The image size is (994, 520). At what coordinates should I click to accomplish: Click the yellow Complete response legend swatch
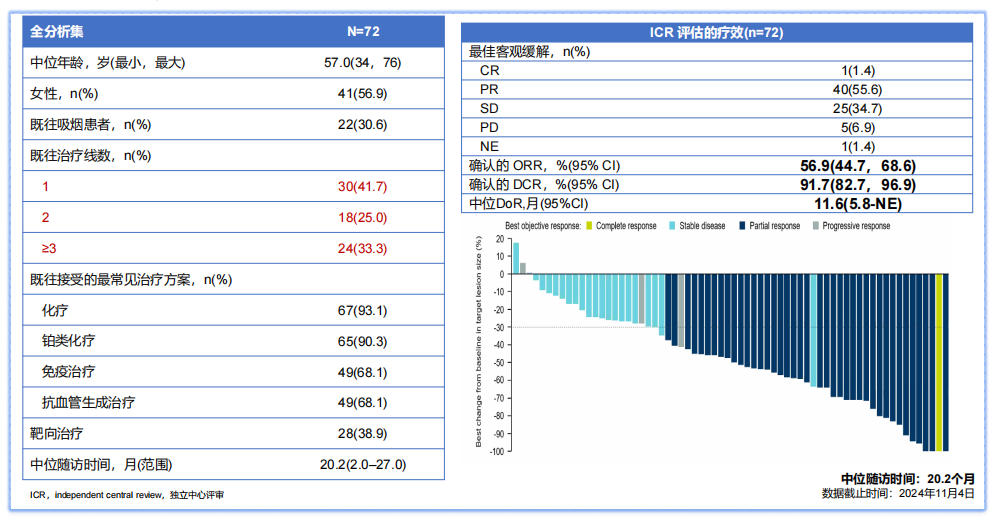590,226
